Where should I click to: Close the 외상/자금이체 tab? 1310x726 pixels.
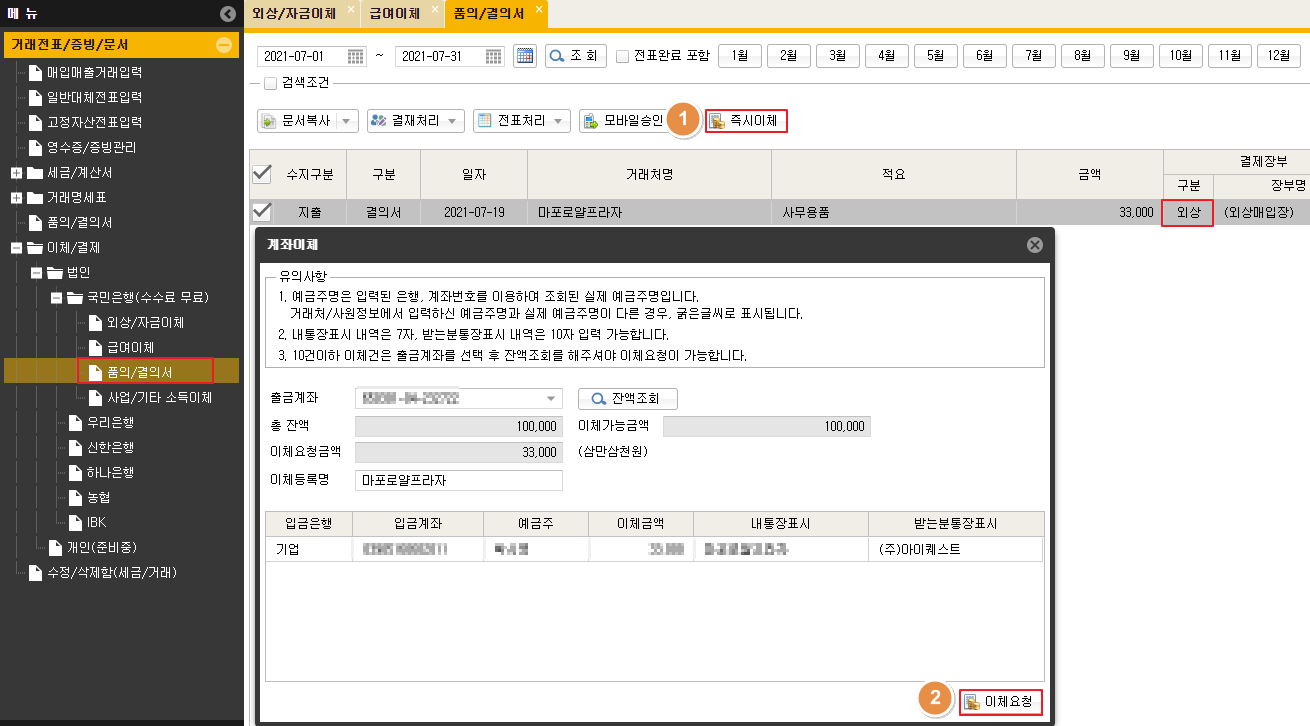350,9
